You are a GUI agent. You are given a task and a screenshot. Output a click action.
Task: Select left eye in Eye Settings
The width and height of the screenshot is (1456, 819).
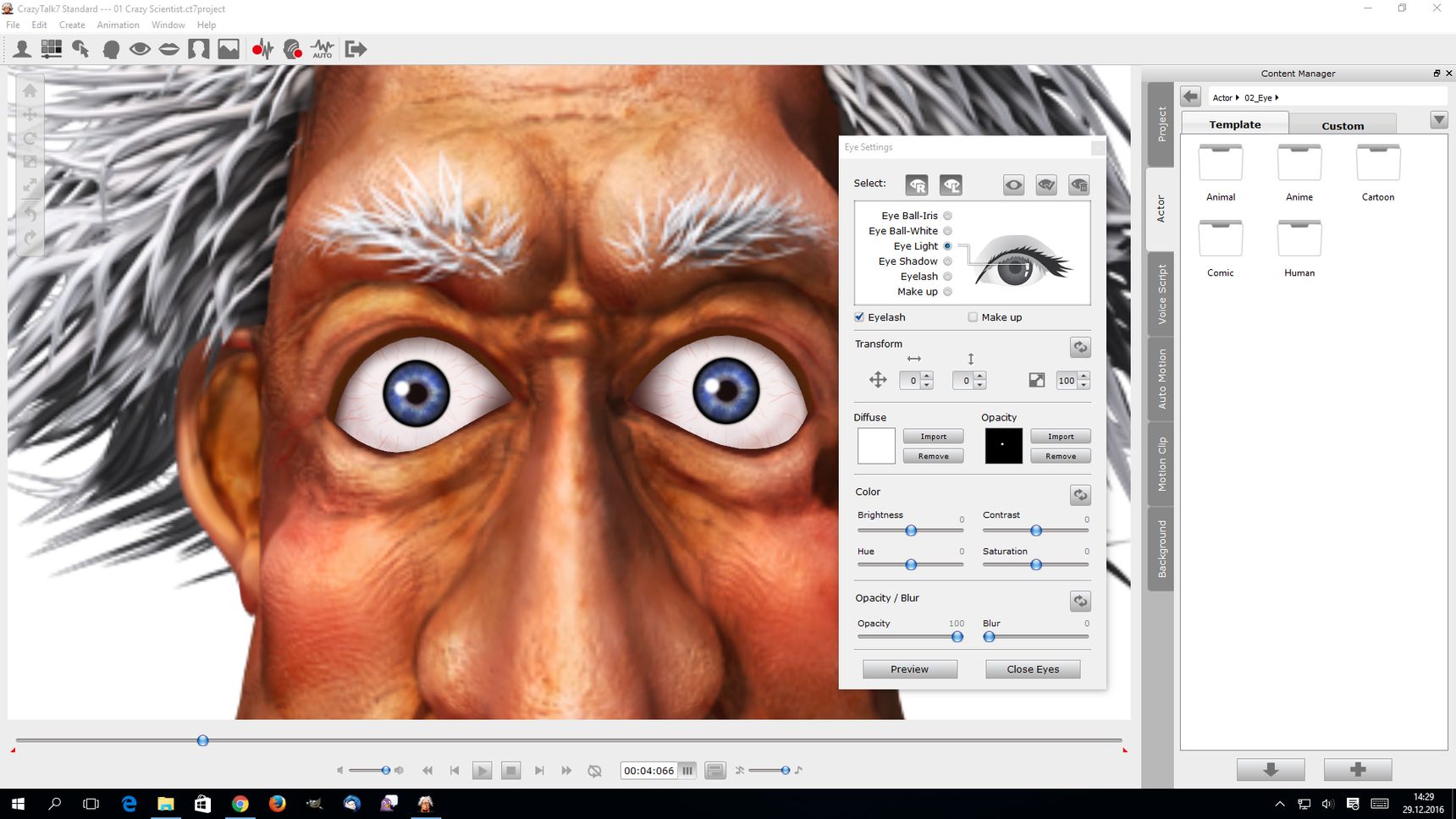coord(951,184)
